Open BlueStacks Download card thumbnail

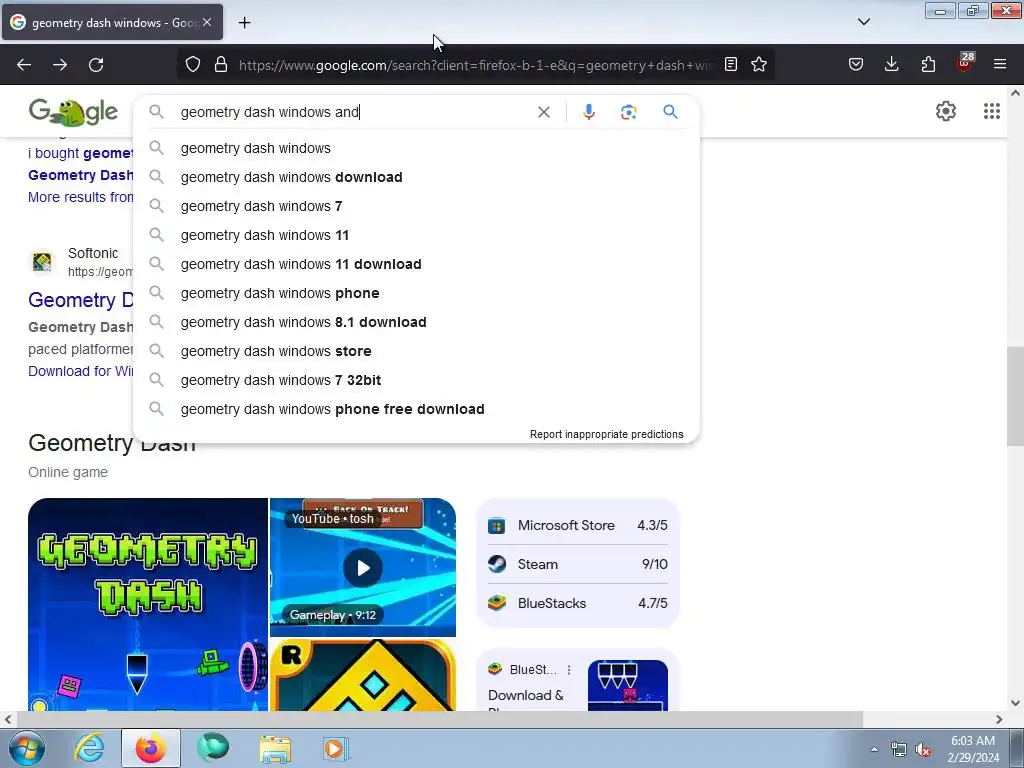[628, 685]
